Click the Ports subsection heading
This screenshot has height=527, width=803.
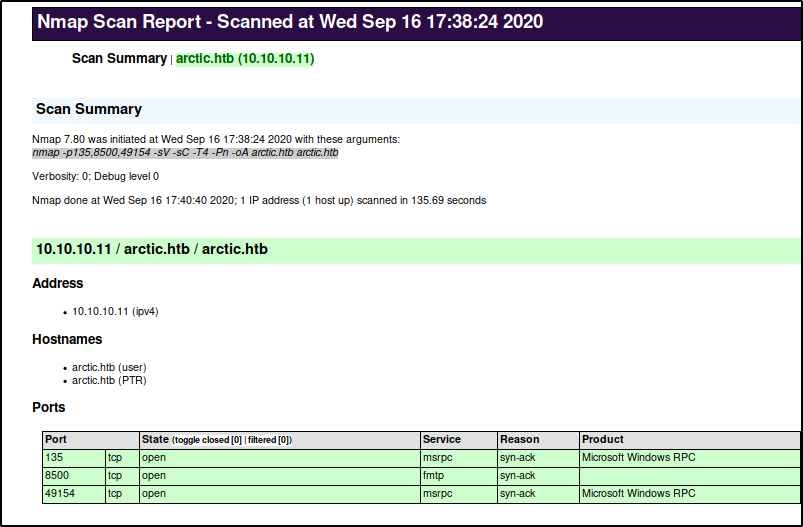click(49, 408)
